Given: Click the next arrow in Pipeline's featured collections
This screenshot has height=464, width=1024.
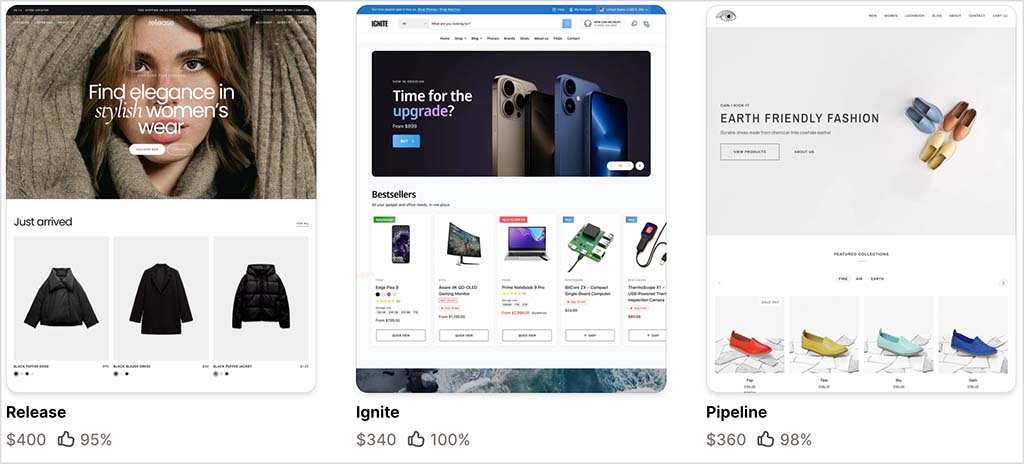Looking at the screenshot, I should 1003,283.
